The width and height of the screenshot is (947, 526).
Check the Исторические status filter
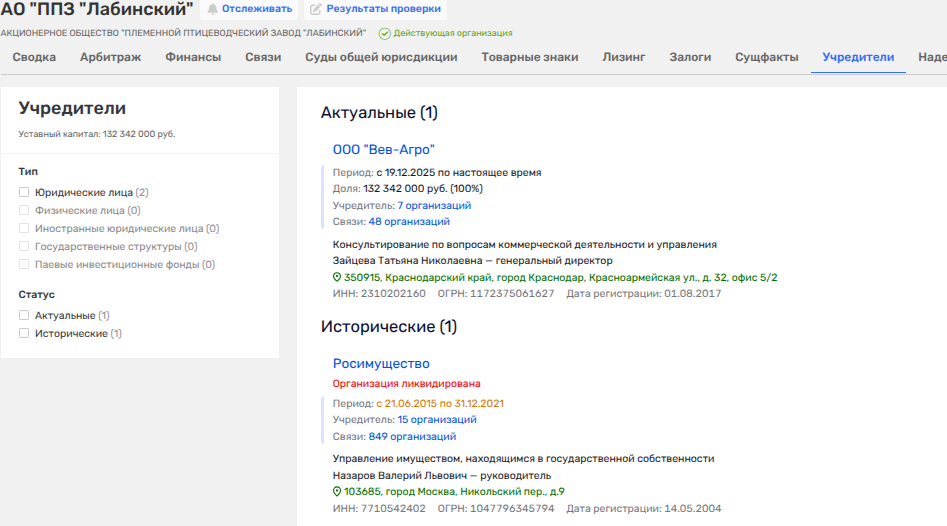point(24,333)
